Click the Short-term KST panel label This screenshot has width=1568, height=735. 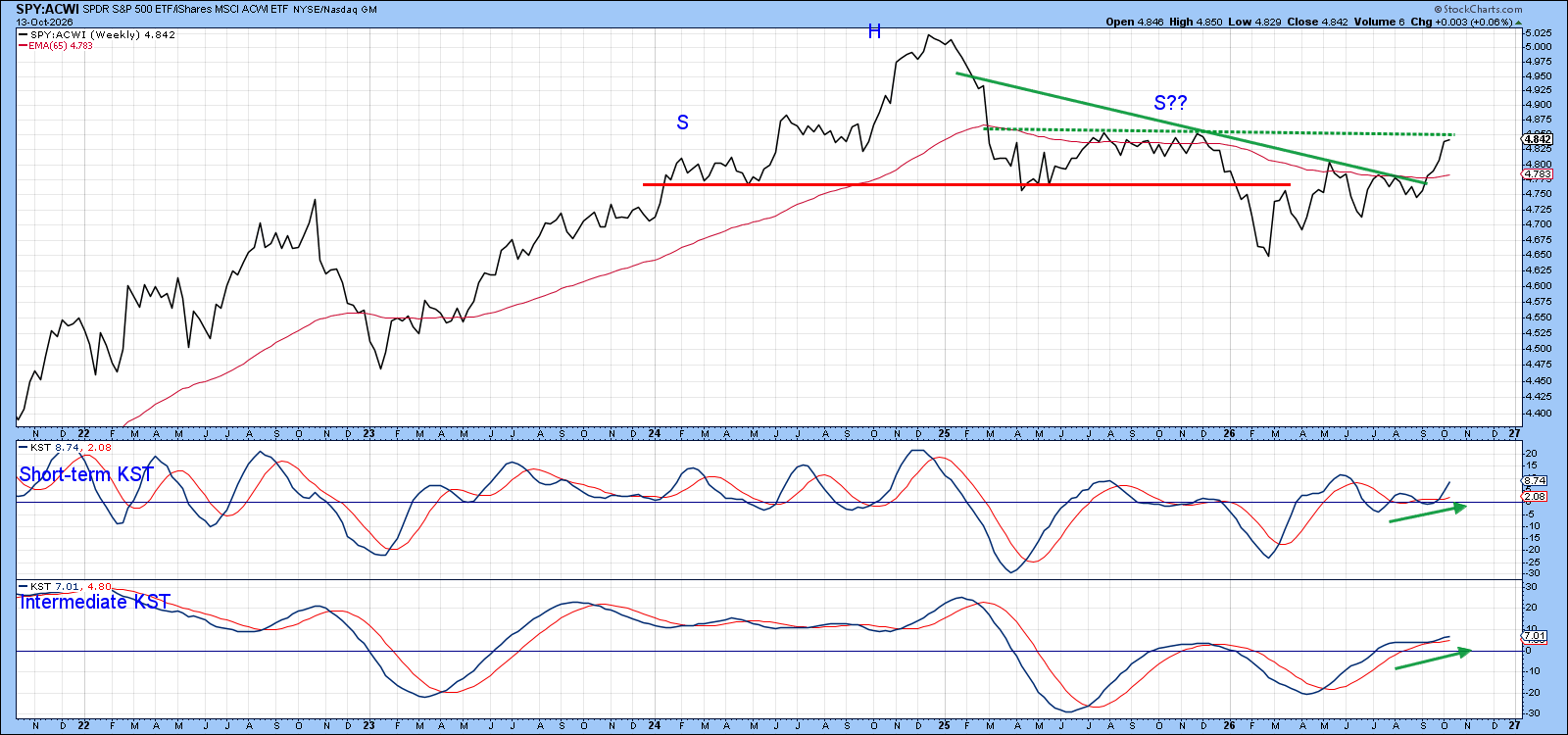[x=86, y=474]
